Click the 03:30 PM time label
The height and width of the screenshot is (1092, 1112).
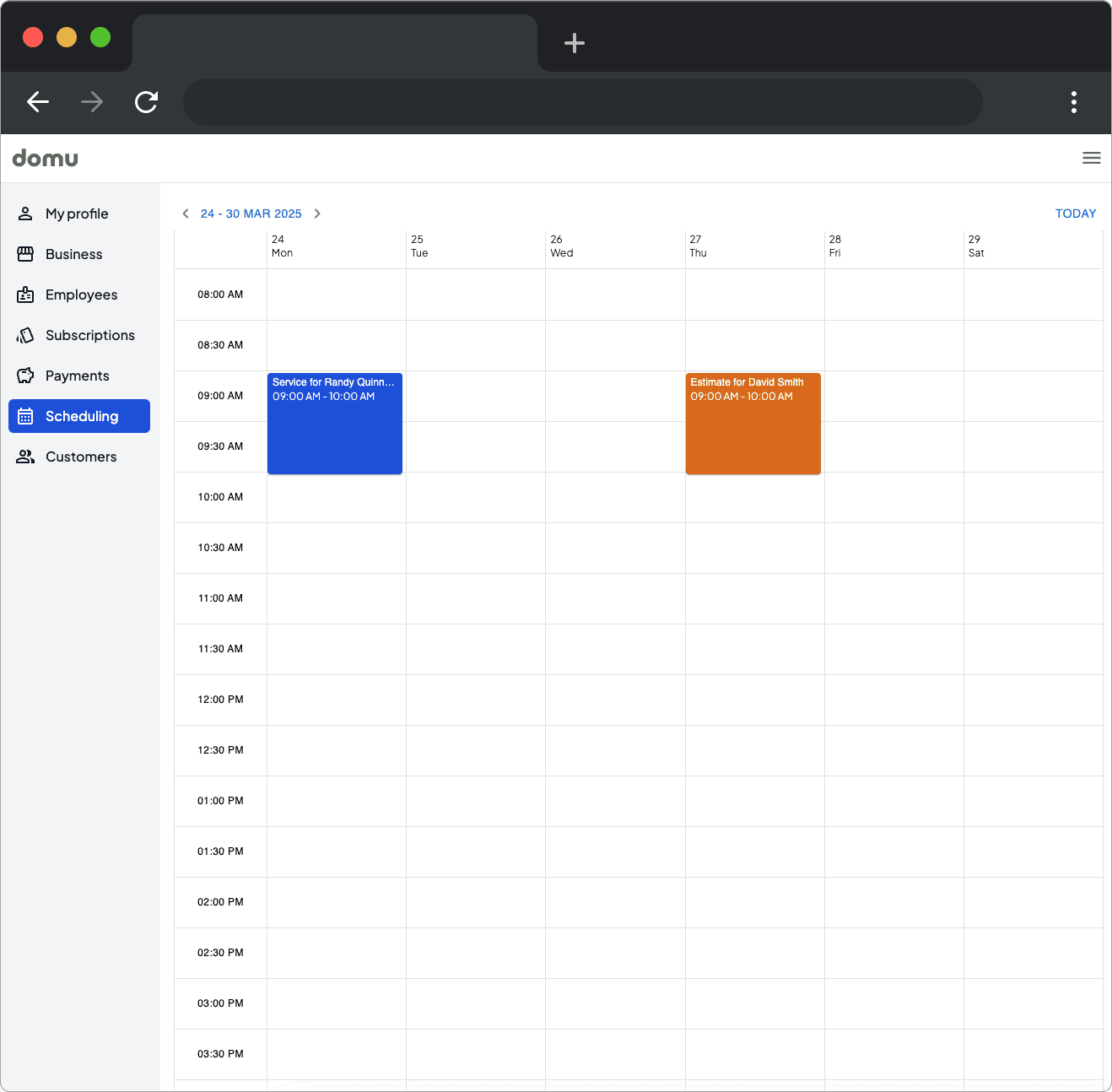pos(220,1054)
